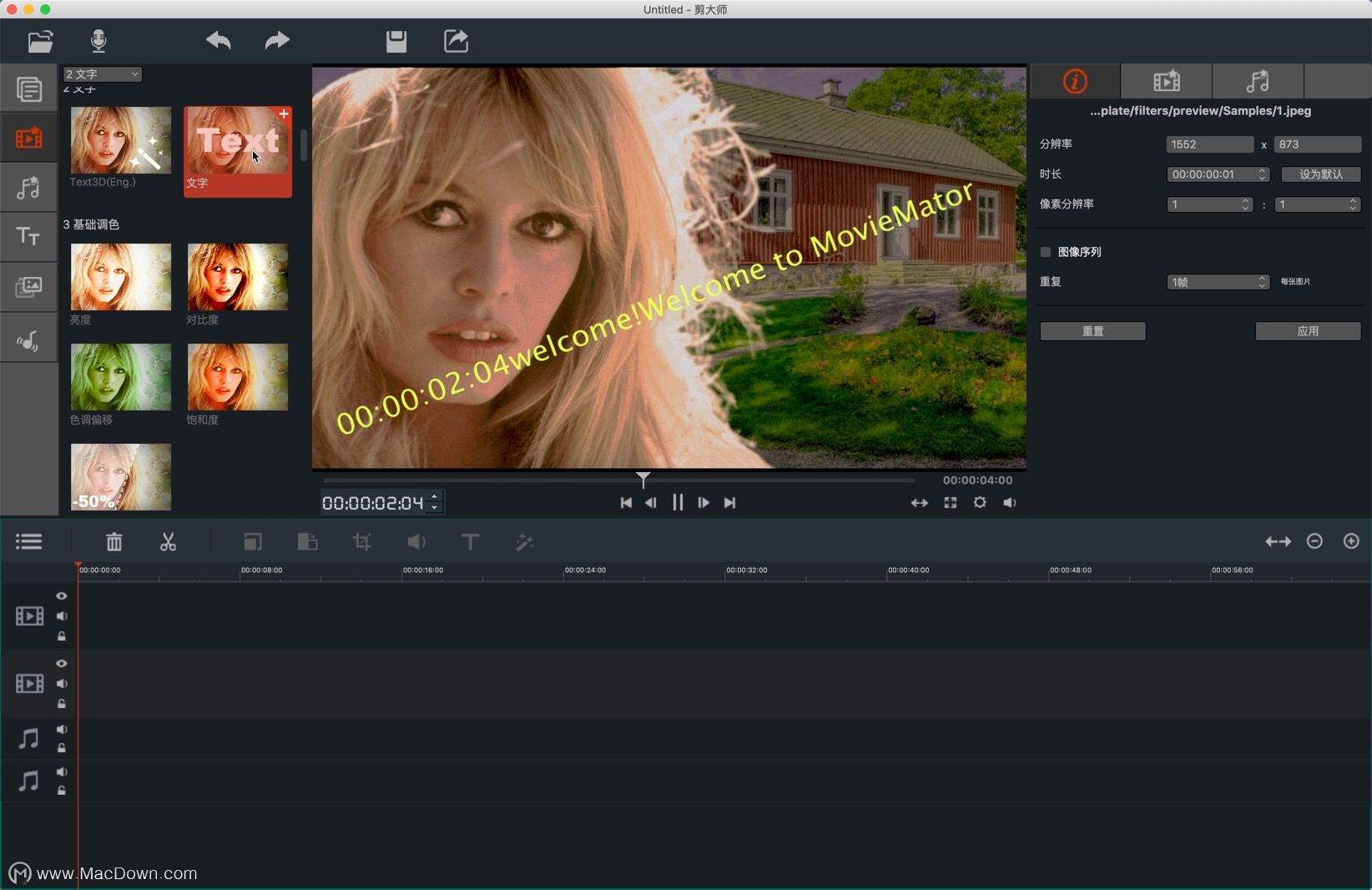Enable the 图像序列 checkbox
Image resolution: width=1372 pixels, height=890 pixels.
pos(1045,251)
